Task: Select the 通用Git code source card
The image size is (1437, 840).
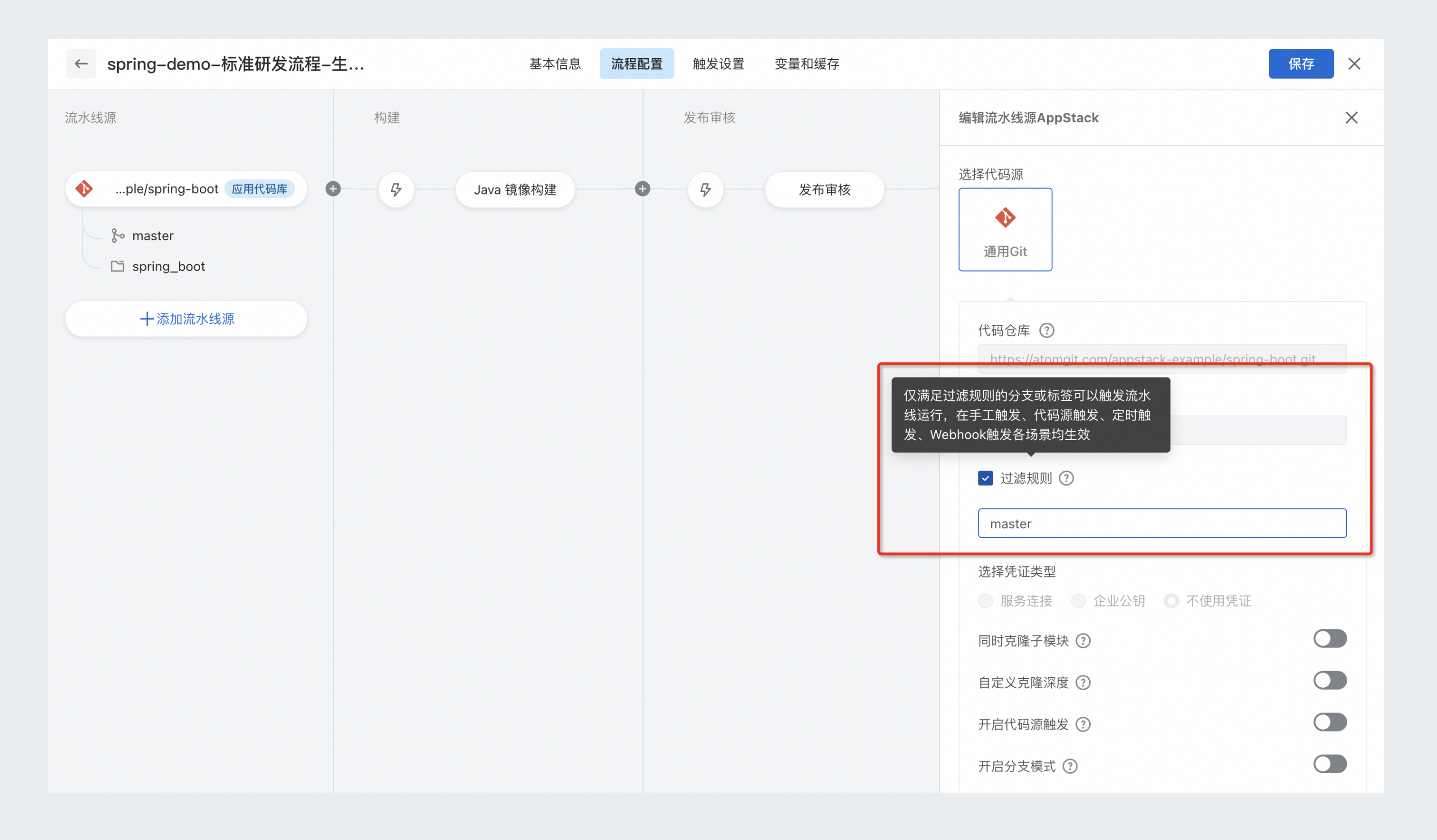Action: tap(1005, 229)
